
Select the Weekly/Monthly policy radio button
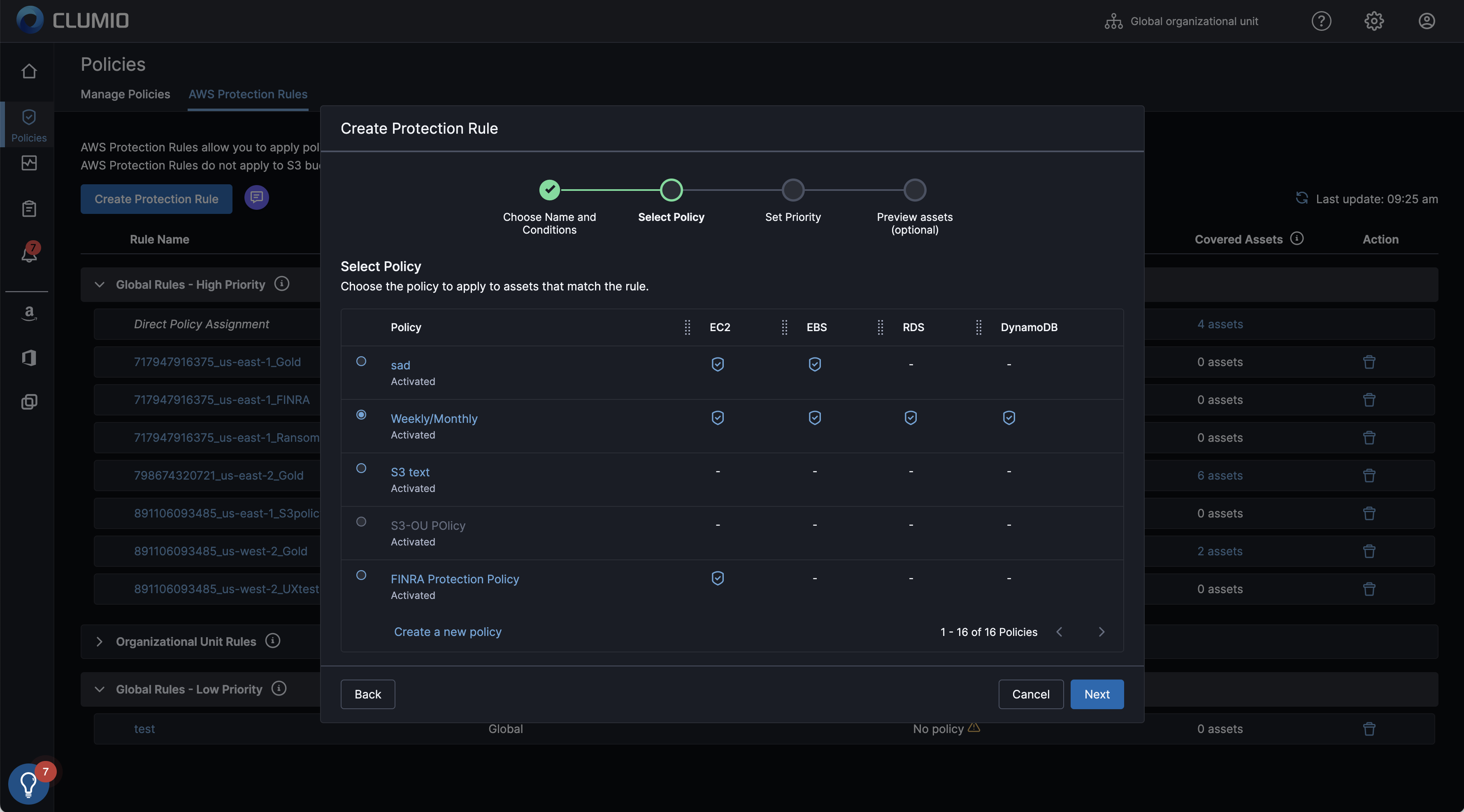[x=361, y=415]
